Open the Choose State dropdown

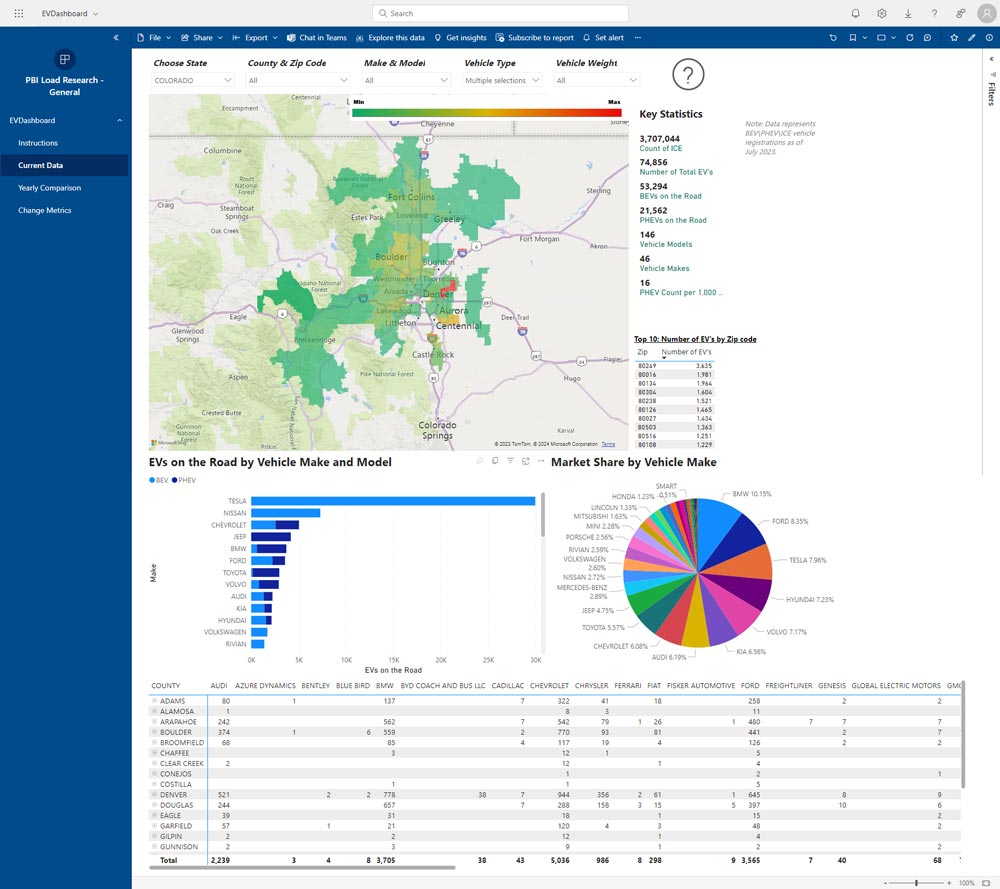click(x=194, y=80)
